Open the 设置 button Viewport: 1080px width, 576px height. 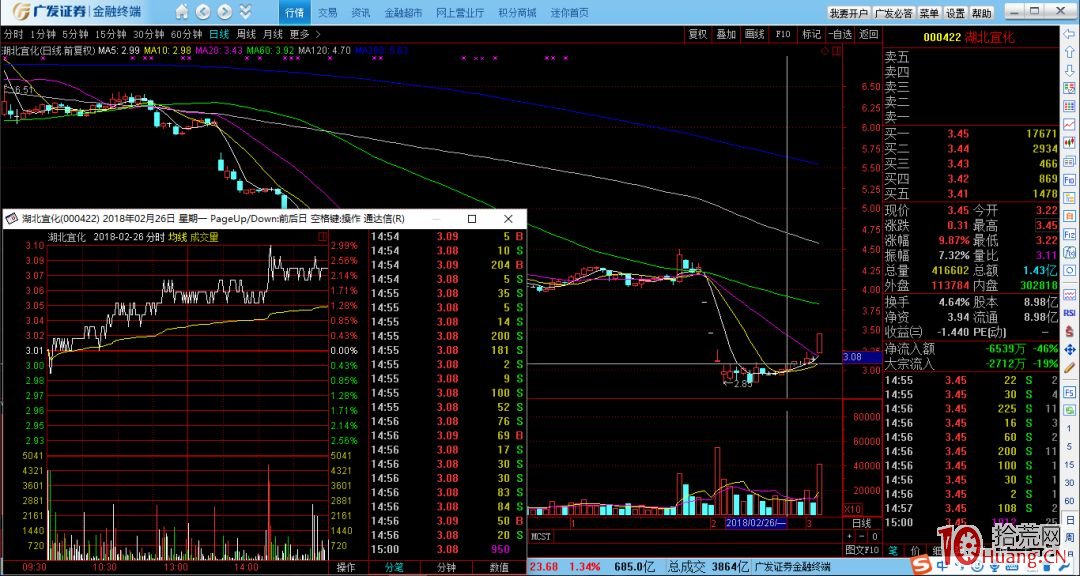coord(955,13)
